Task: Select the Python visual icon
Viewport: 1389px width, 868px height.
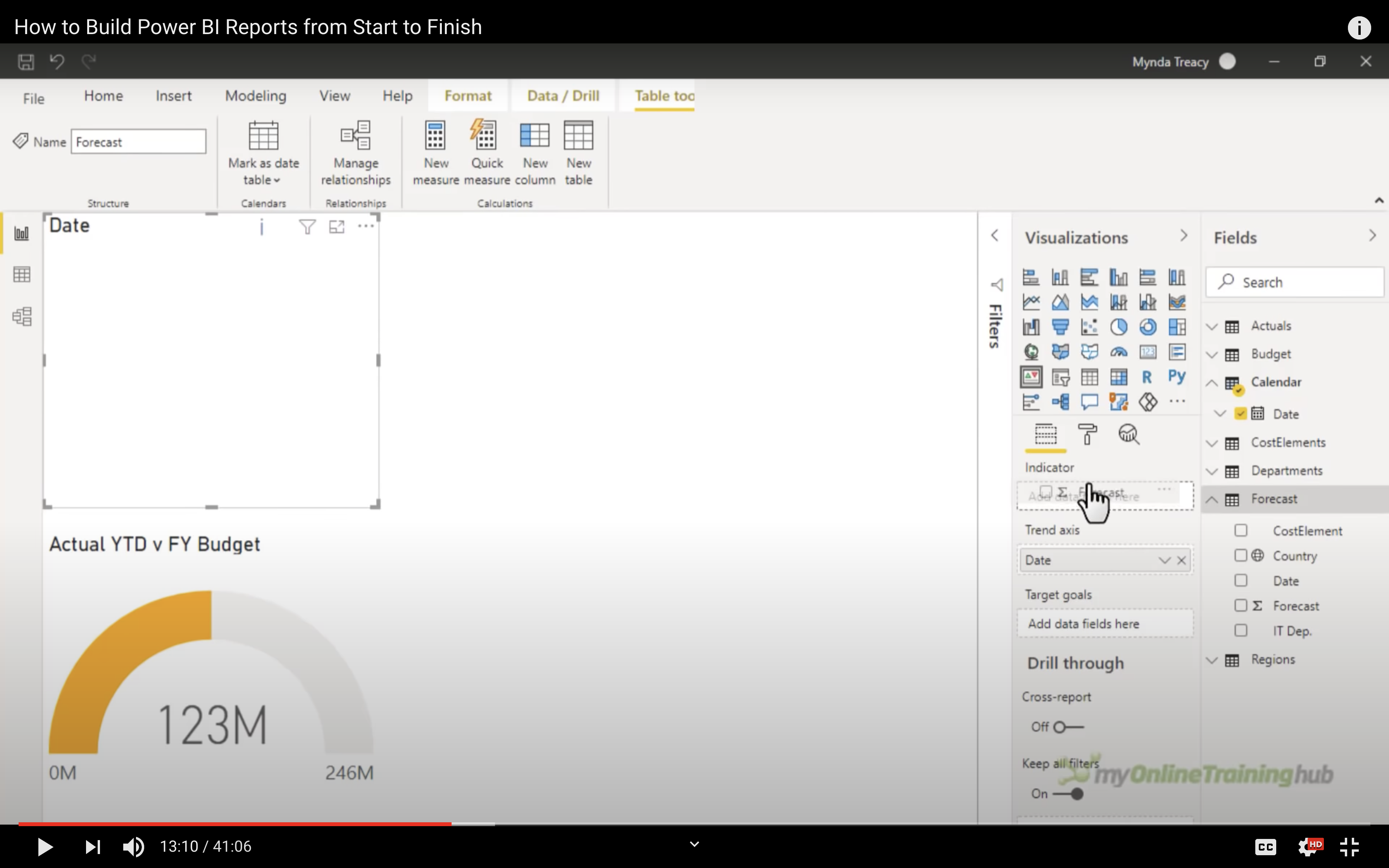Action: (1177, 377)
